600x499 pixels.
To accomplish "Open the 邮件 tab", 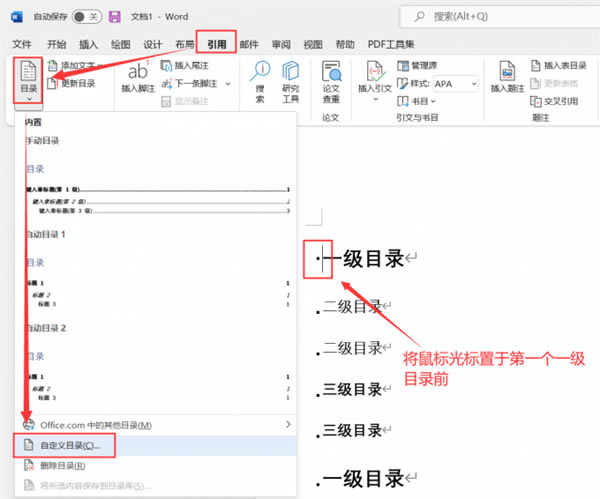I will click(249, 44).
